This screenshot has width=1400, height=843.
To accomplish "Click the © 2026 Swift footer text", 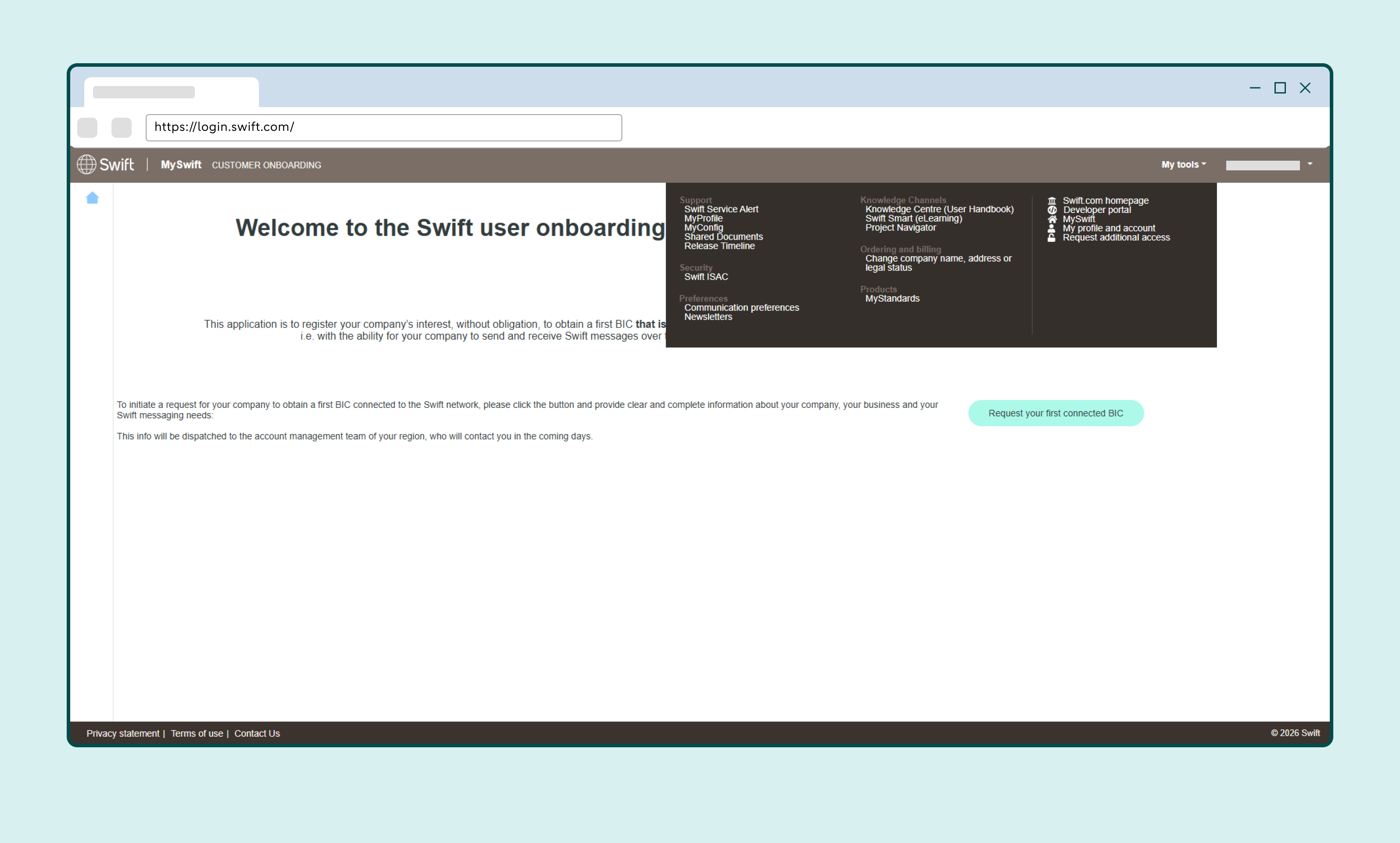I will pos(1295,733).
